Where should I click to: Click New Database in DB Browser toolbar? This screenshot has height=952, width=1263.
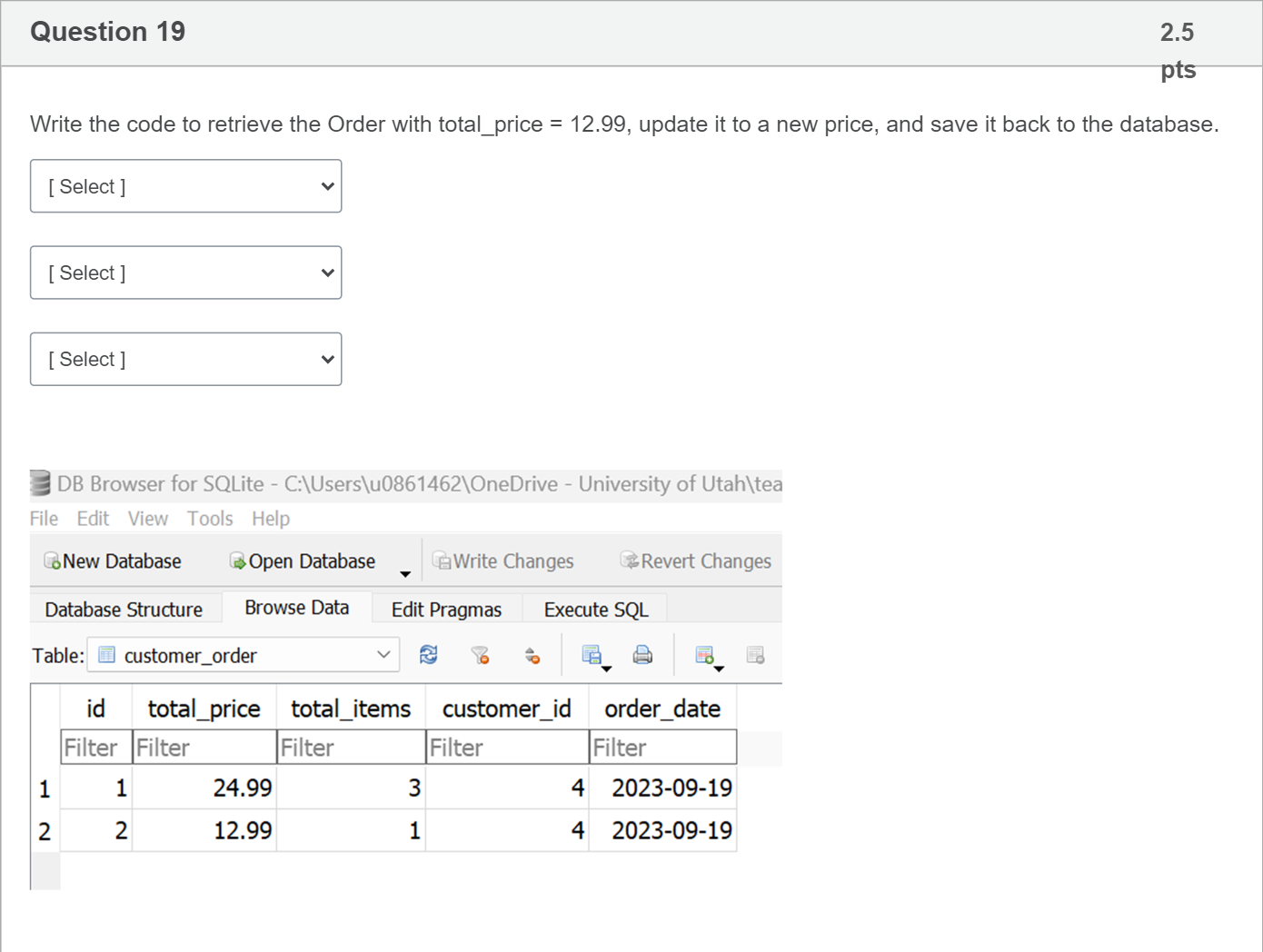click(113, 561)
